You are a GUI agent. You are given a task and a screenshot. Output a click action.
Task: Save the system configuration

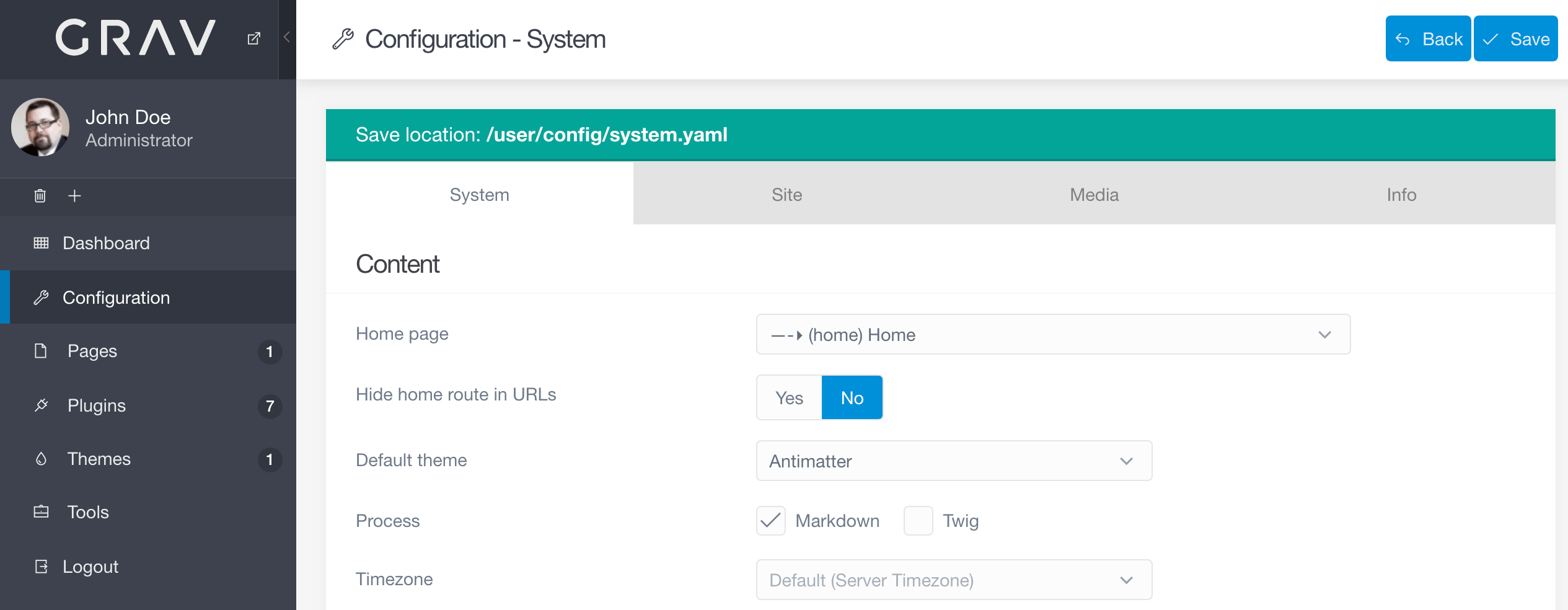[x=1516, y=38]
